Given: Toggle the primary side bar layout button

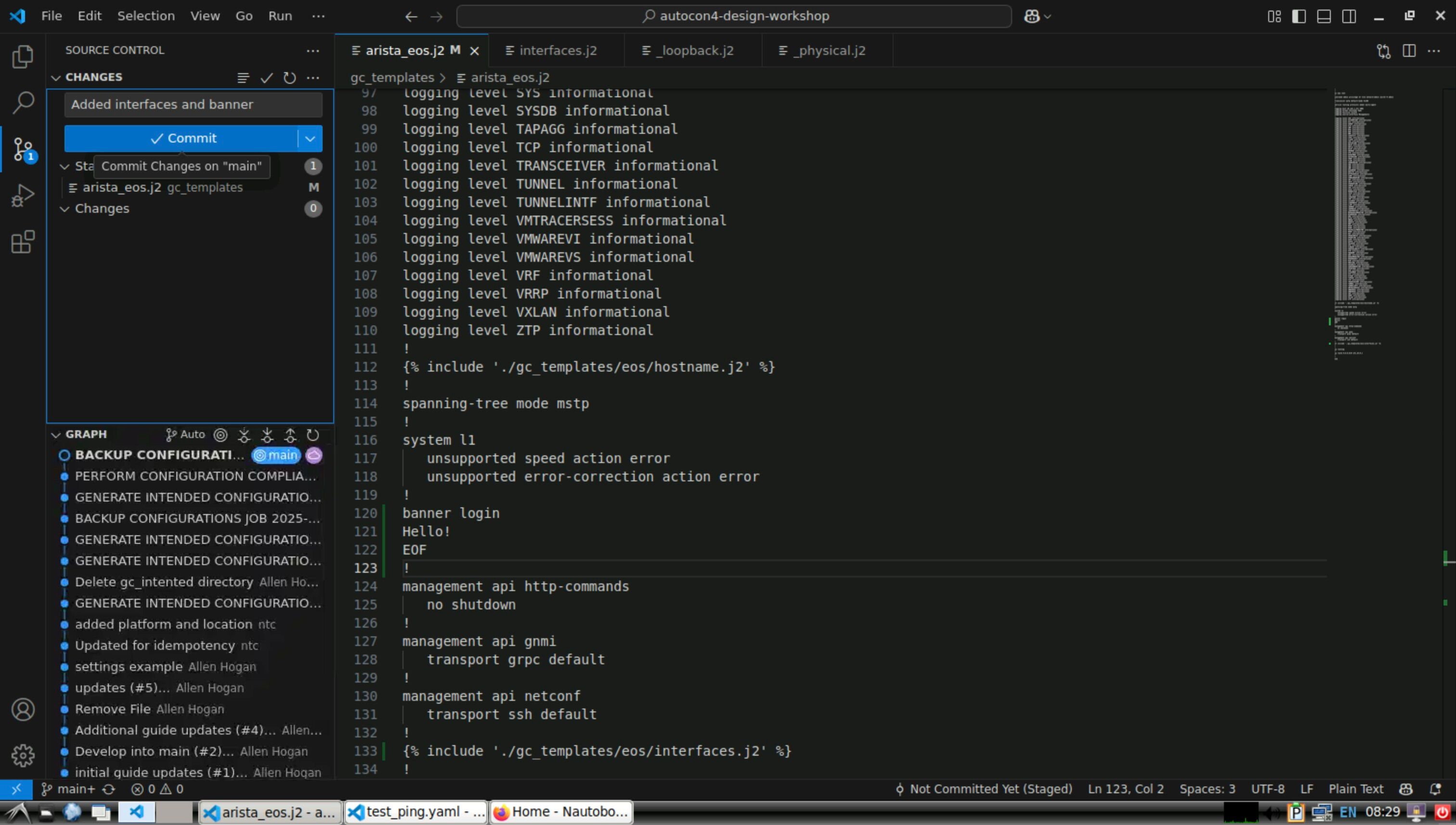Looking at the screenshot, I should (1299, 16).
